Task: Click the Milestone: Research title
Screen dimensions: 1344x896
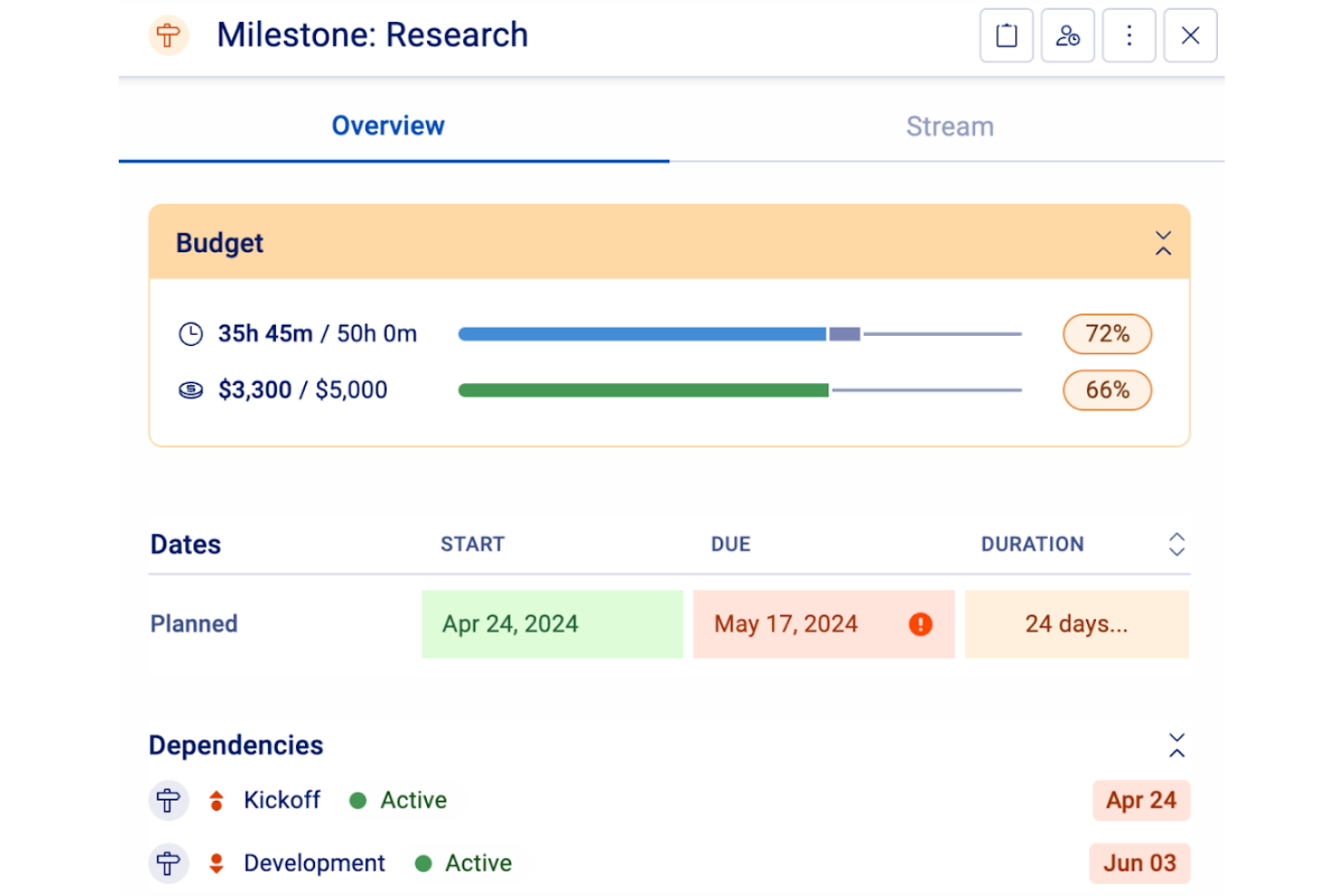Action: [372, 35]
